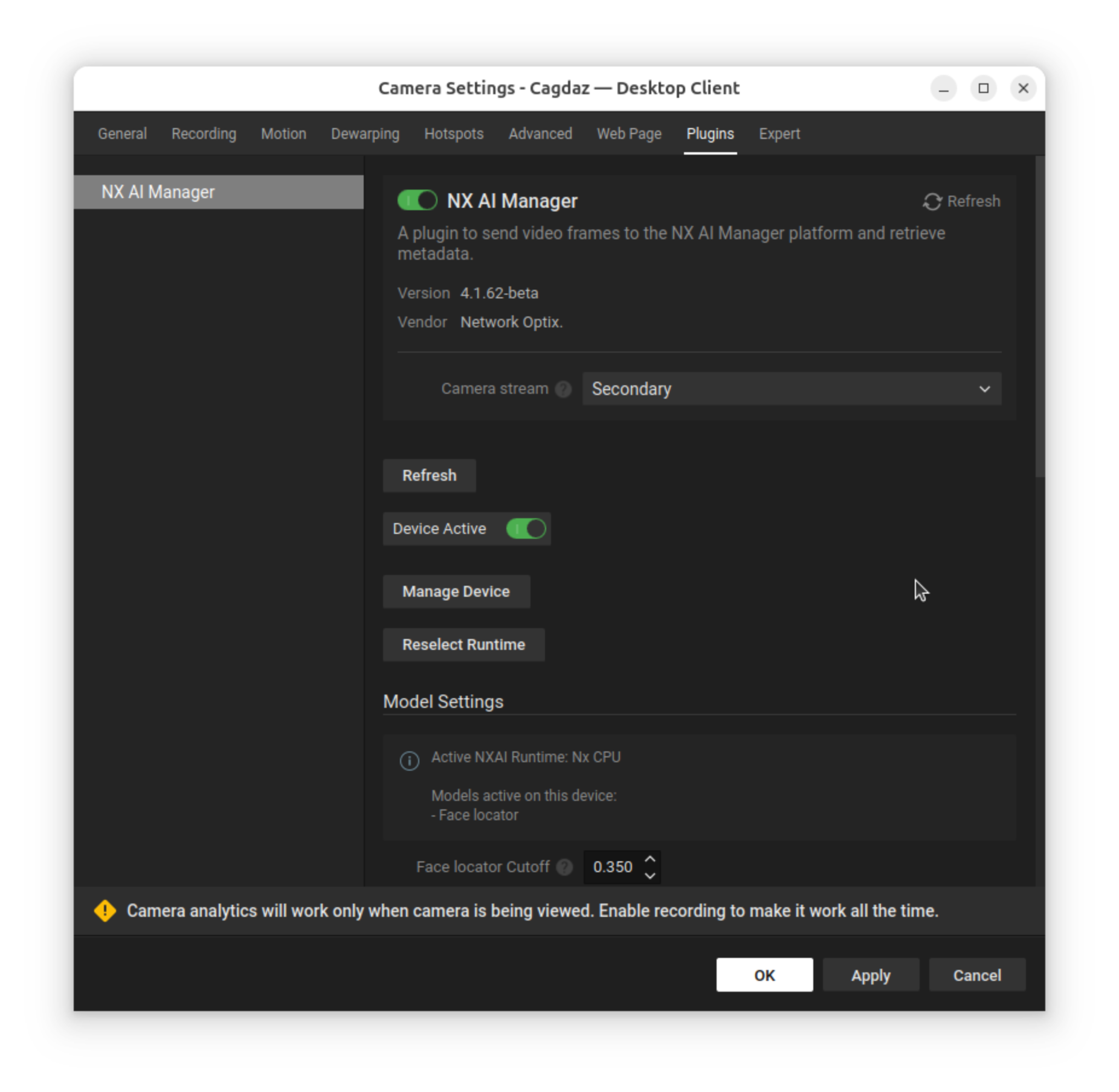1119x1092 pixels.
Task: Select NX AI Manager in the plugin list
Action: [x=218, y=192]
